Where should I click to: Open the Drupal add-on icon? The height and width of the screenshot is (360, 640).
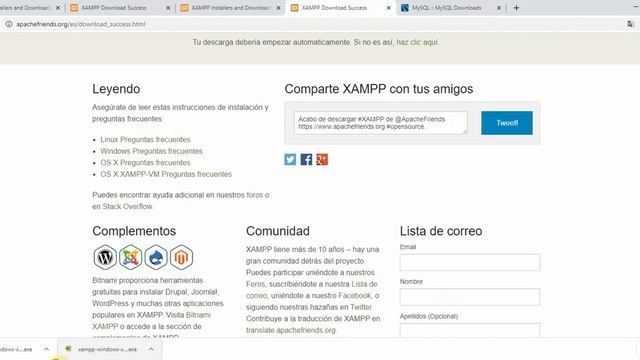click(156, 257)
